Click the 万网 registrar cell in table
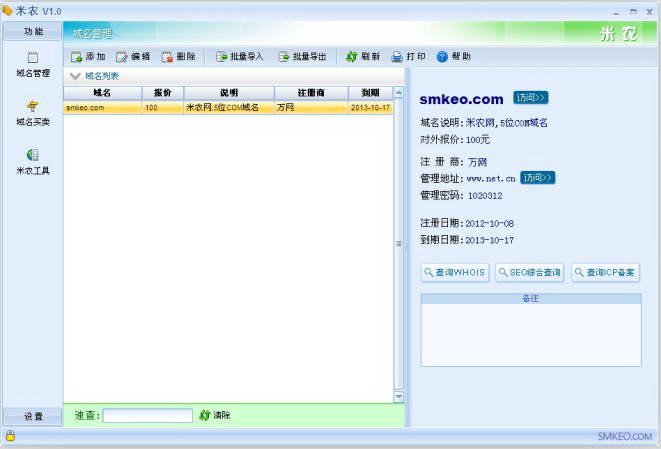 point(311,108)
